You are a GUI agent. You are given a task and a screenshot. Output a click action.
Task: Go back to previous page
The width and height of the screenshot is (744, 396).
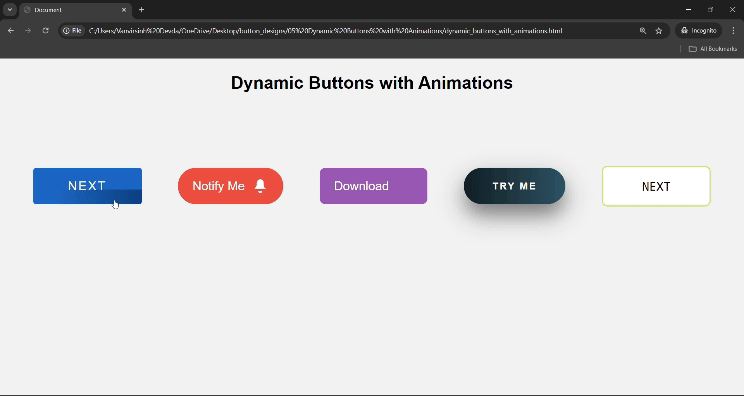tap(11, 30)
